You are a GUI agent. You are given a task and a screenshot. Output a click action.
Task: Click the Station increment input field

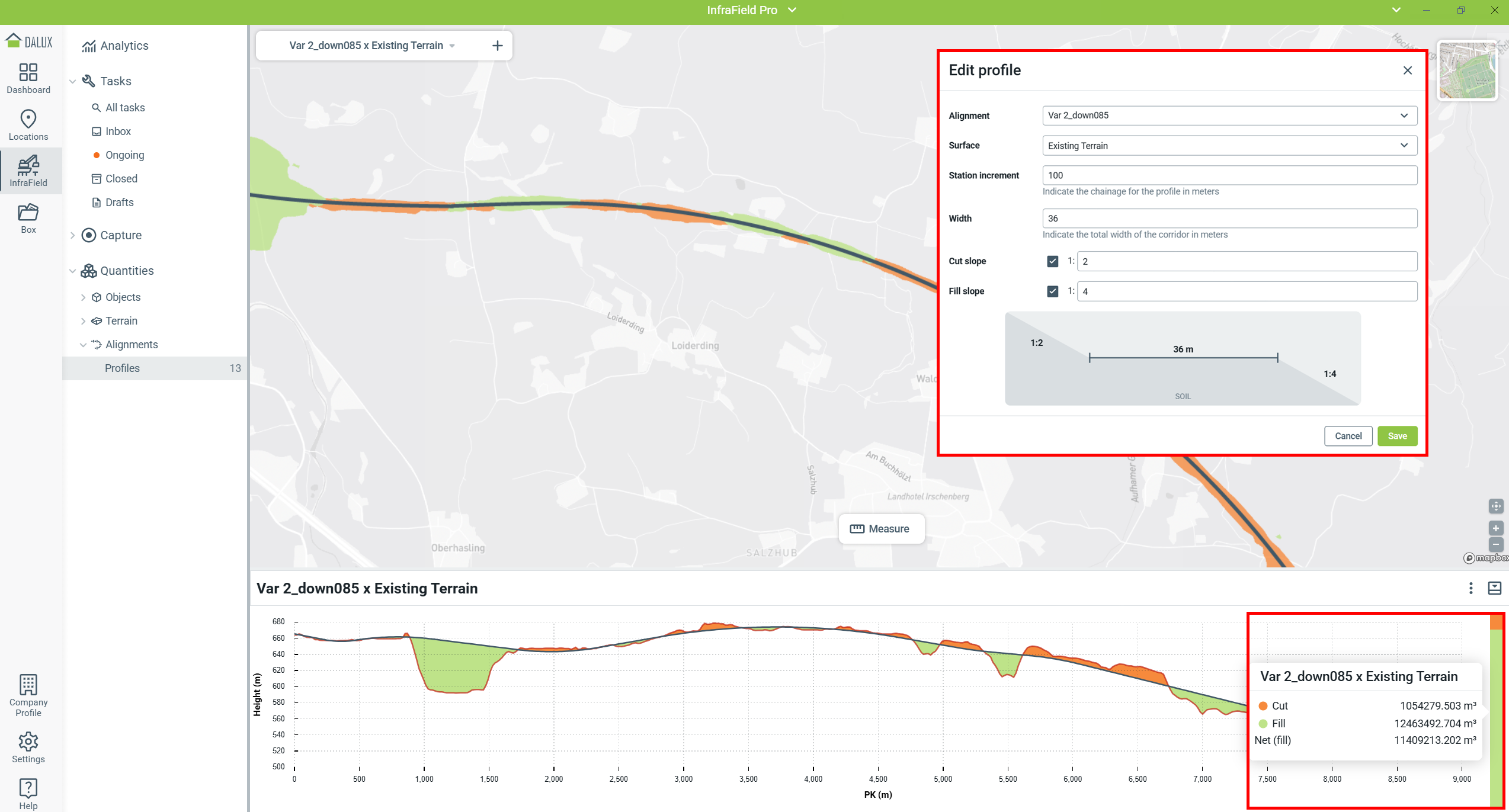(x=1229, y=175)
